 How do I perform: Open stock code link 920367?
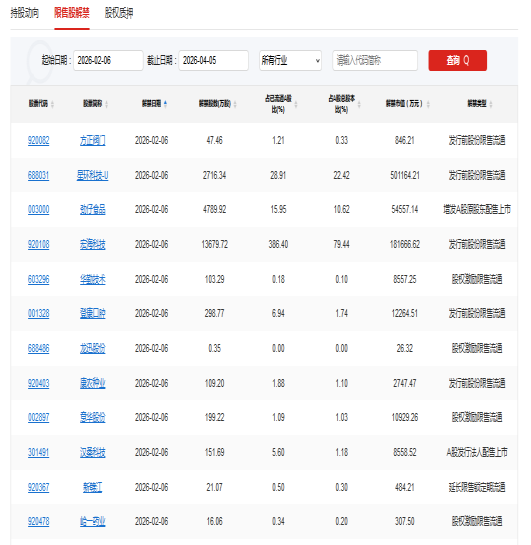(x=39, y=487)
